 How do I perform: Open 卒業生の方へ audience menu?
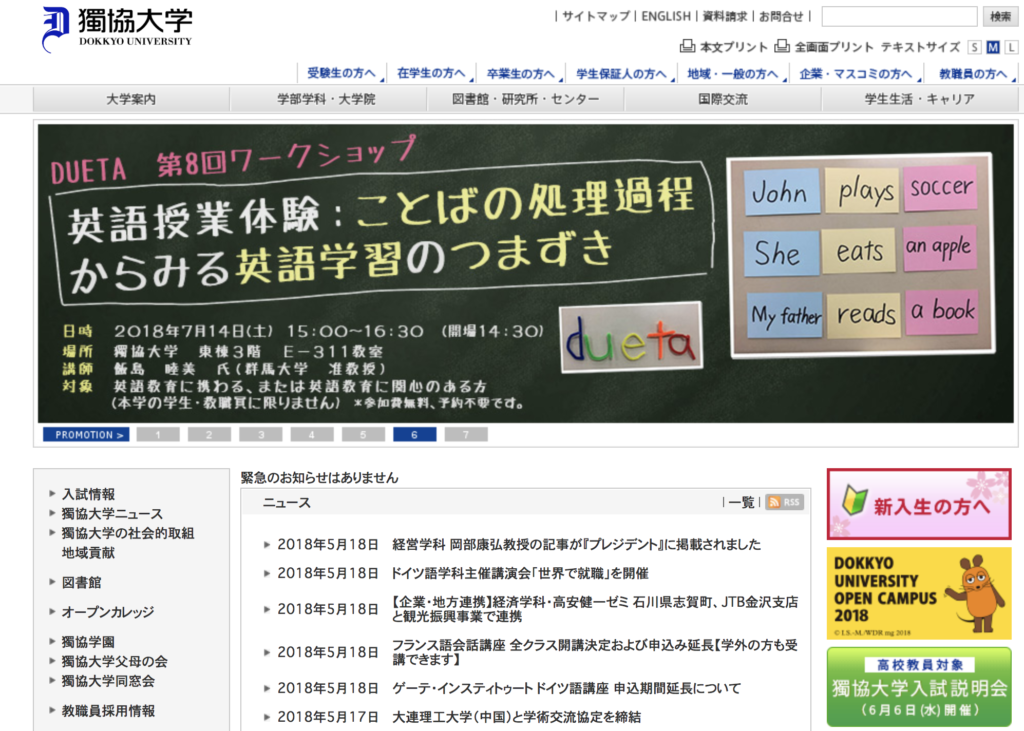(520, 73)
